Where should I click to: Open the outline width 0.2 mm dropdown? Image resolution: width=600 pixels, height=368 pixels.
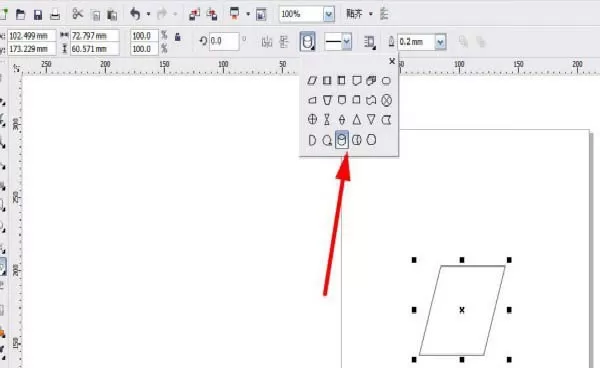[440, 42]
